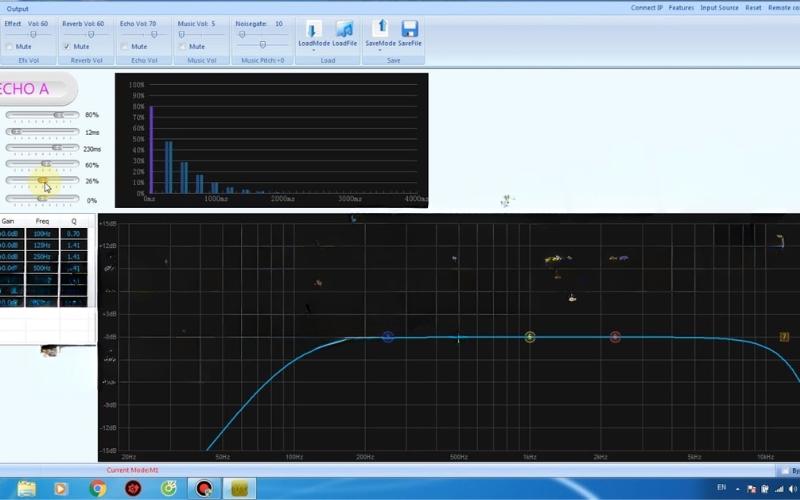Expand the SaveMode dropdown arrow
This screenshot has width=800, height=500.
coord(380,50)
